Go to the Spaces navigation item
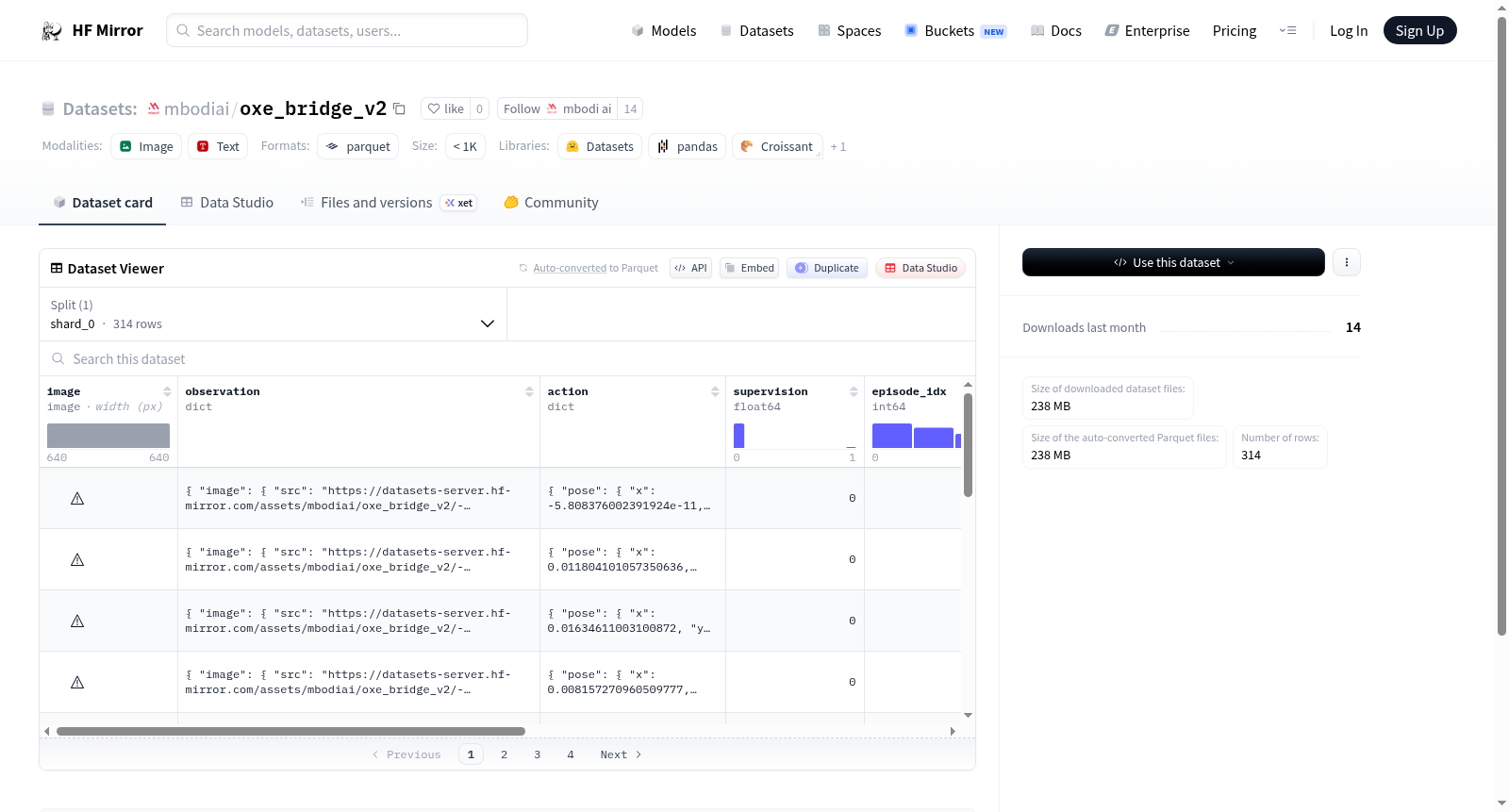The image size is (1509, 812). tap(849, 31)
